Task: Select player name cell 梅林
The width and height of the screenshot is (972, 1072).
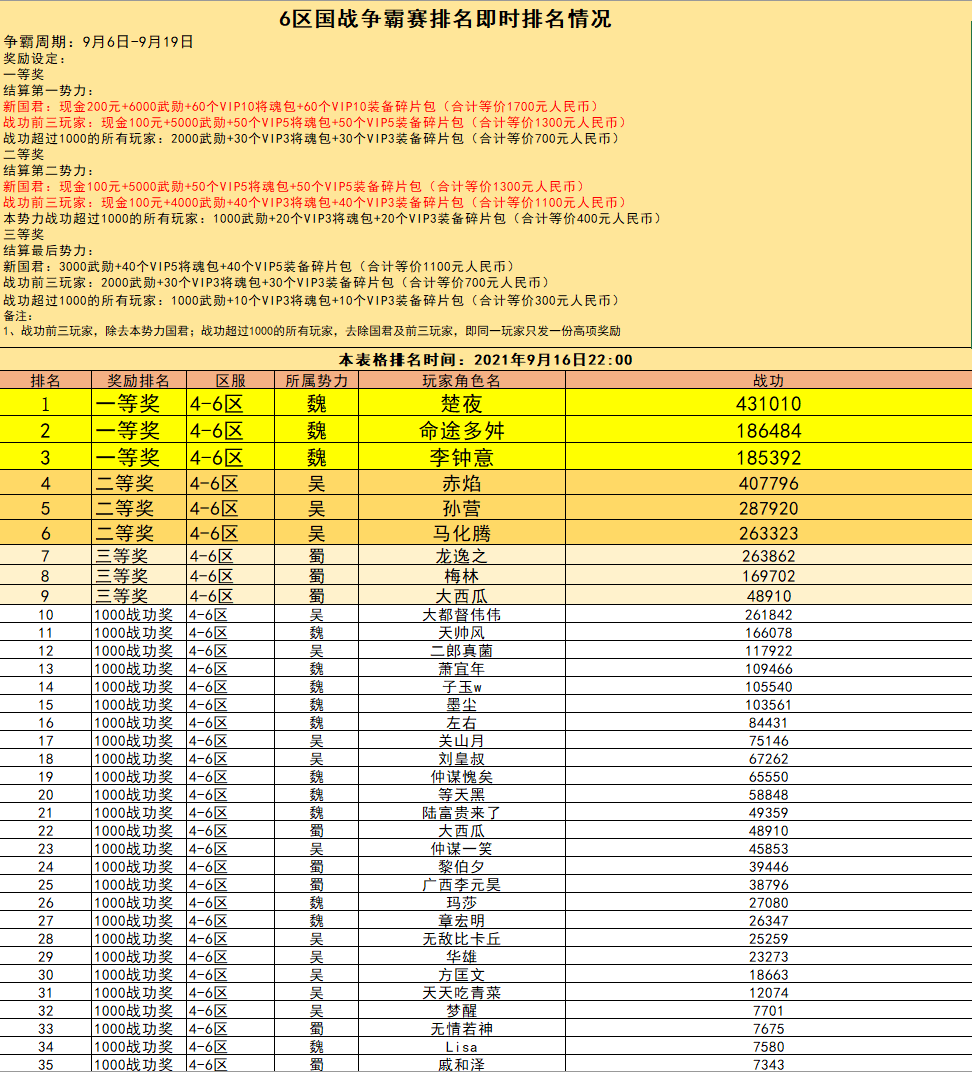Action: click(461, 576)
